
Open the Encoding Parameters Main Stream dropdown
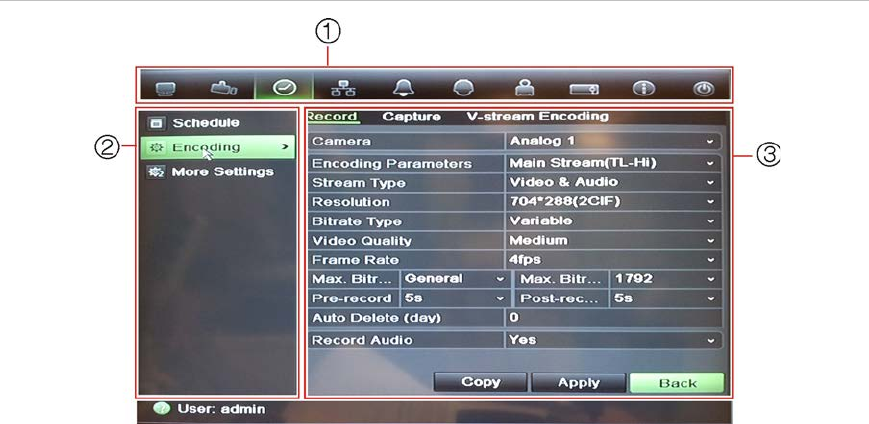(x=613, y=164)
